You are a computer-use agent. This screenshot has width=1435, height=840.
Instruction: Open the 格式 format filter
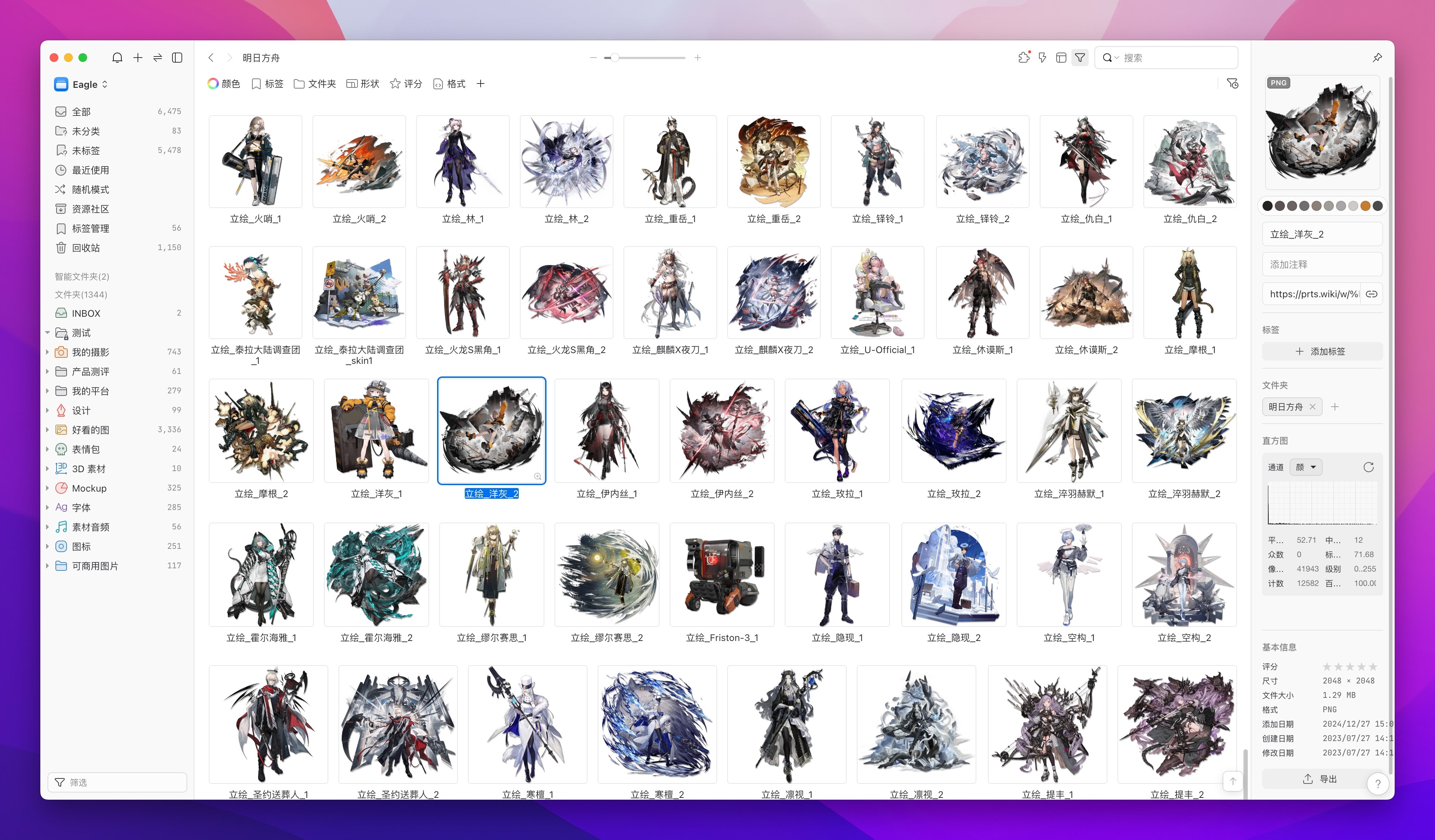[x=449, y=83]
